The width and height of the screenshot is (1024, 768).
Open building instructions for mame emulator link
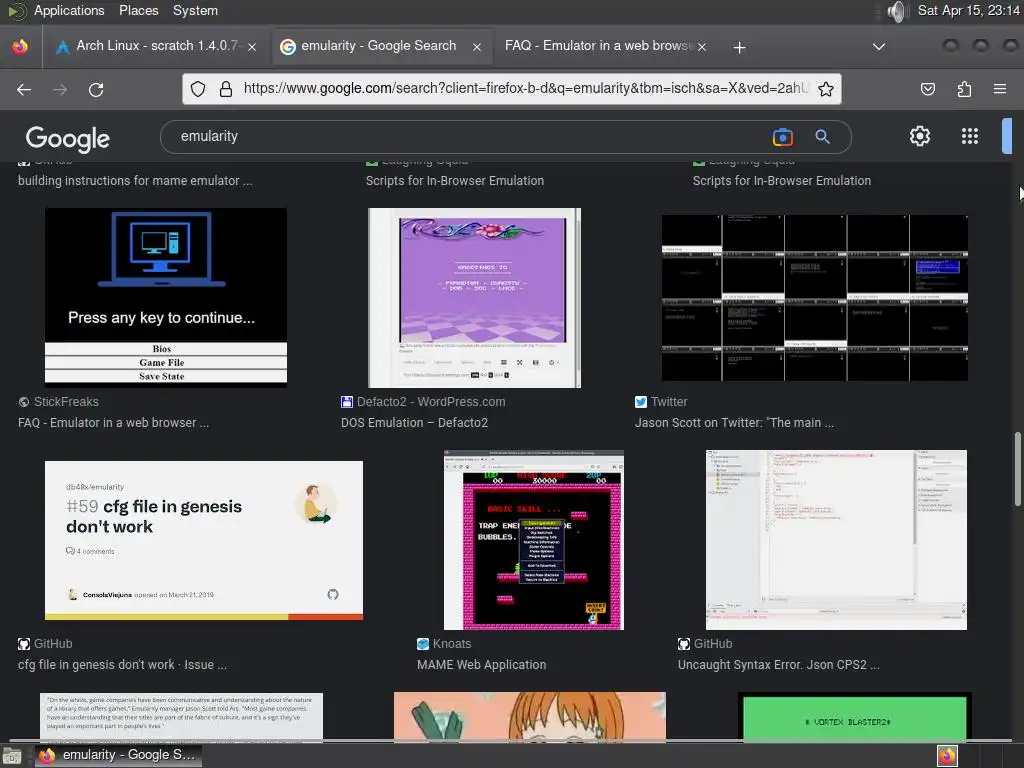pyautogui.click(x=135, y=181)
